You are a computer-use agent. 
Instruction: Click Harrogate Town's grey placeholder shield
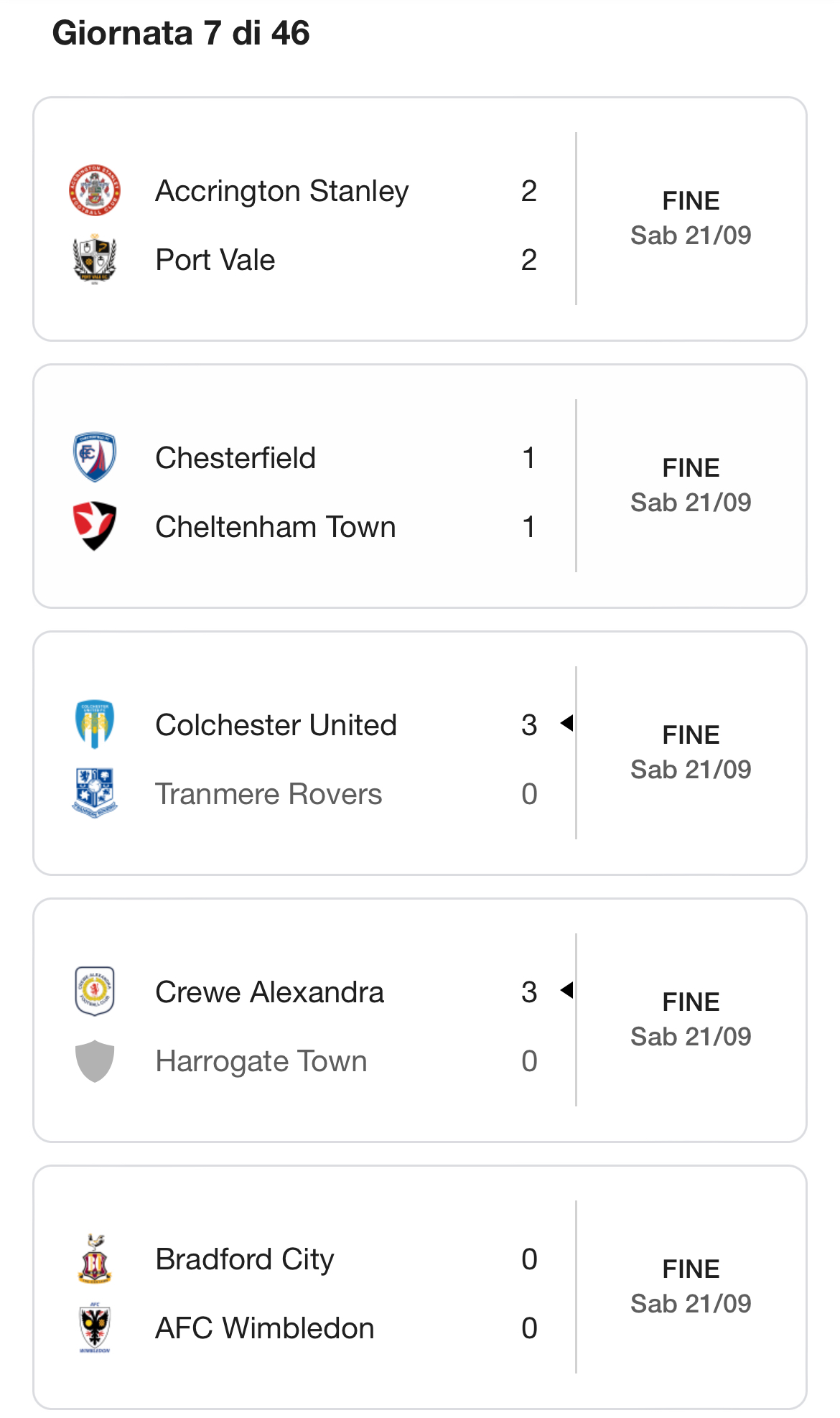[95, 1060]
